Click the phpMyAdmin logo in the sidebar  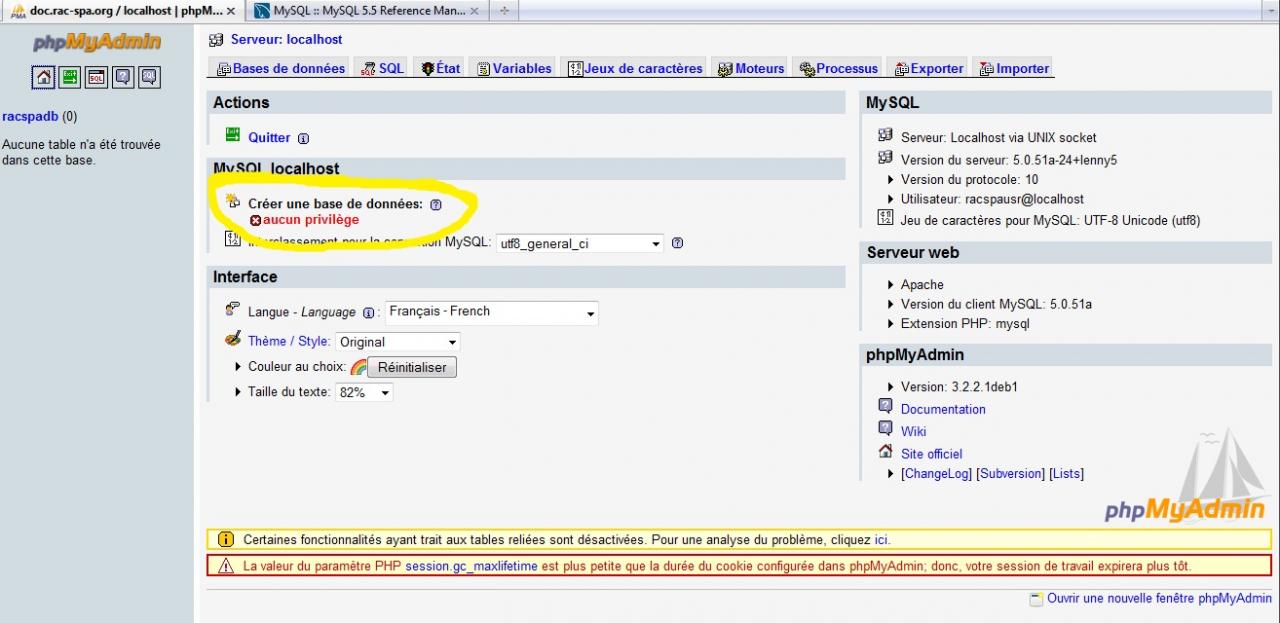[x=97, y=43]
